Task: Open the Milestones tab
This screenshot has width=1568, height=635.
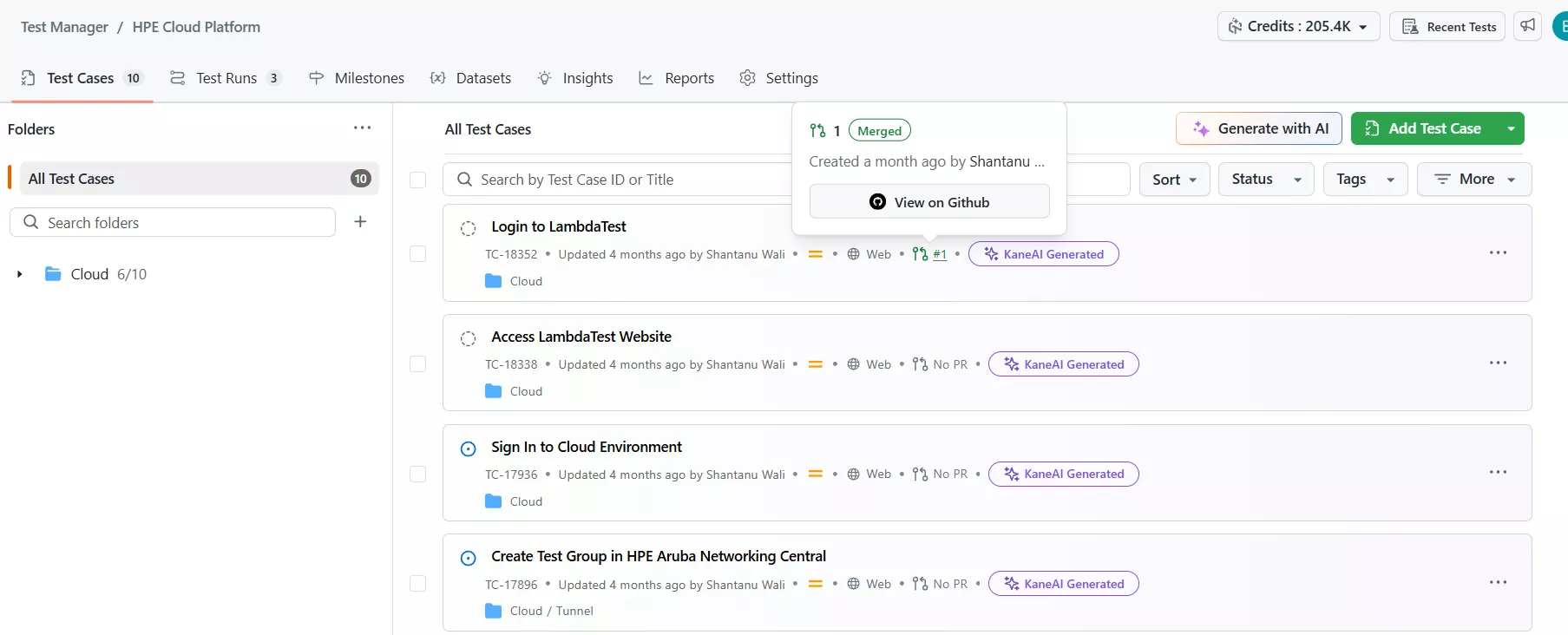Action: pyautogui.click(x=357, y=78)
